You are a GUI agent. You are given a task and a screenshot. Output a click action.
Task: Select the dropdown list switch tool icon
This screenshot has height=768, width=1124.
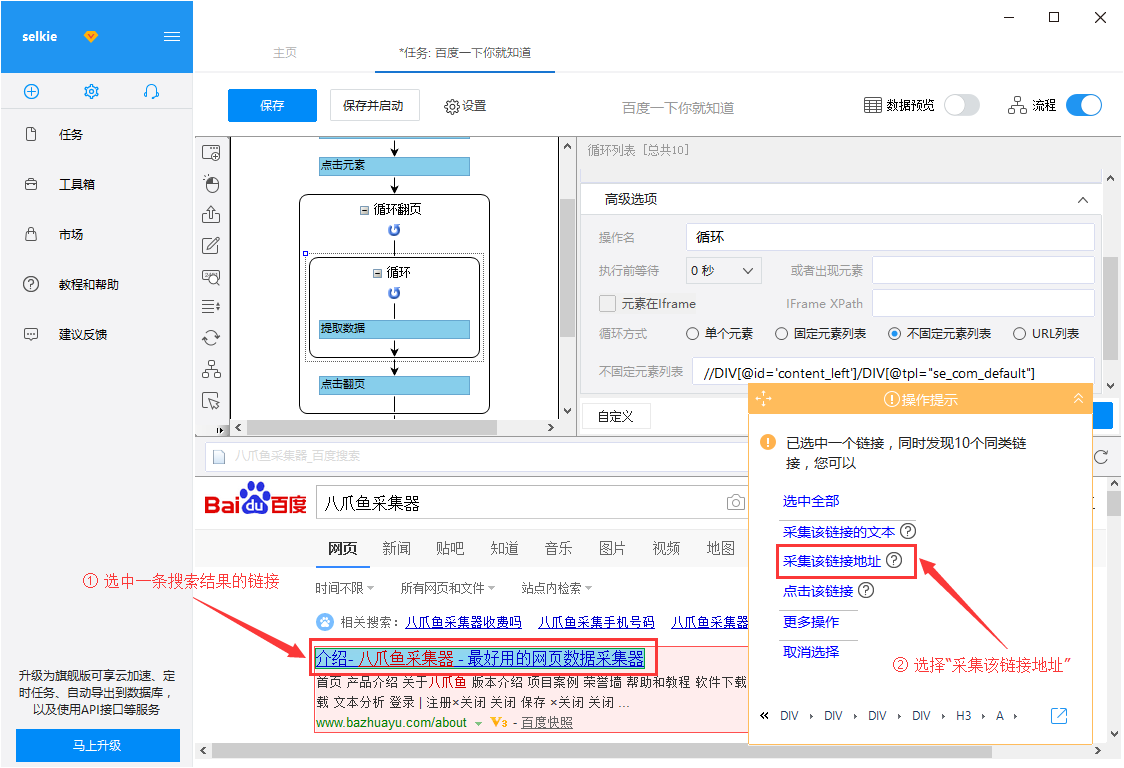(x=211, y=307)
